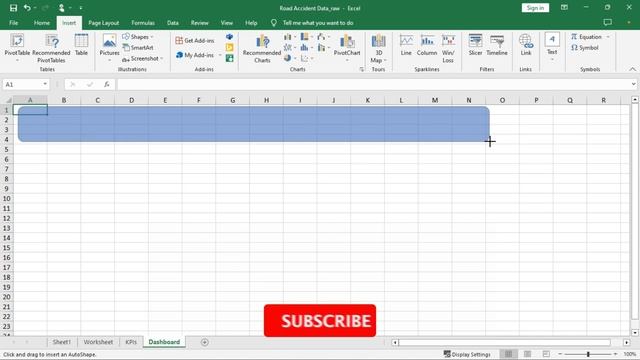Collapse the ribbon with the chevron
The width and height of the screenshot is (640, 360).
tap(632, 69)
